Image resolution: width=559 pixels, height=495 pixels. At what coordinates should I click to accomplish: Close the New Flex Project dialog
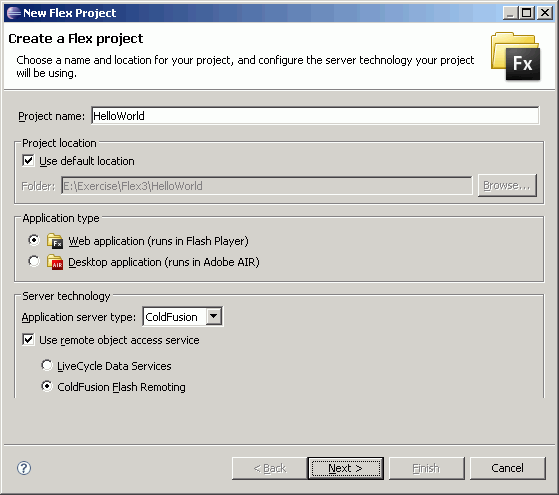[x=545, y=13]
